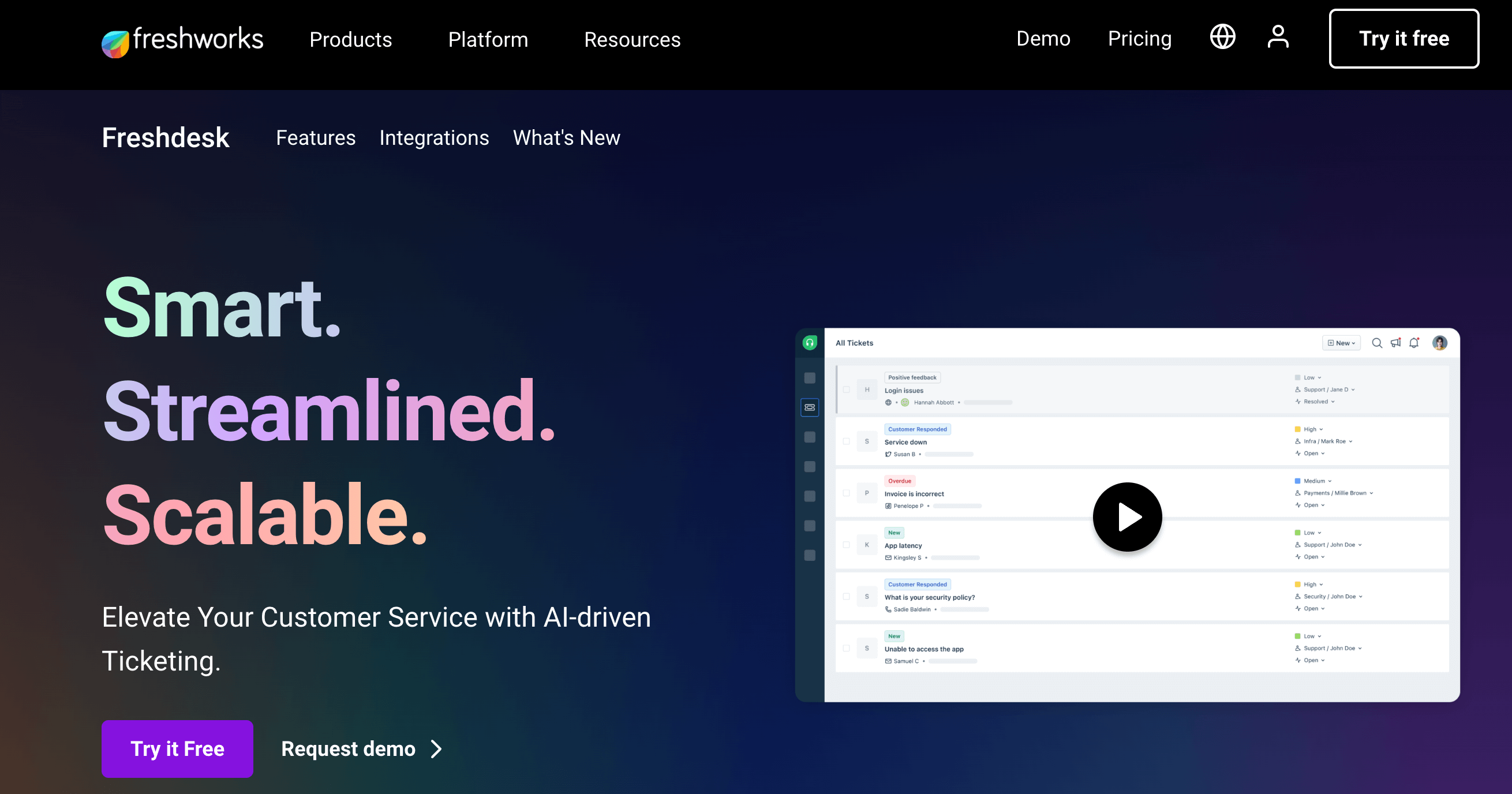Open the Payments / Millie Brown dropdown
1512x794 pixels.
tap(1334, 493)
